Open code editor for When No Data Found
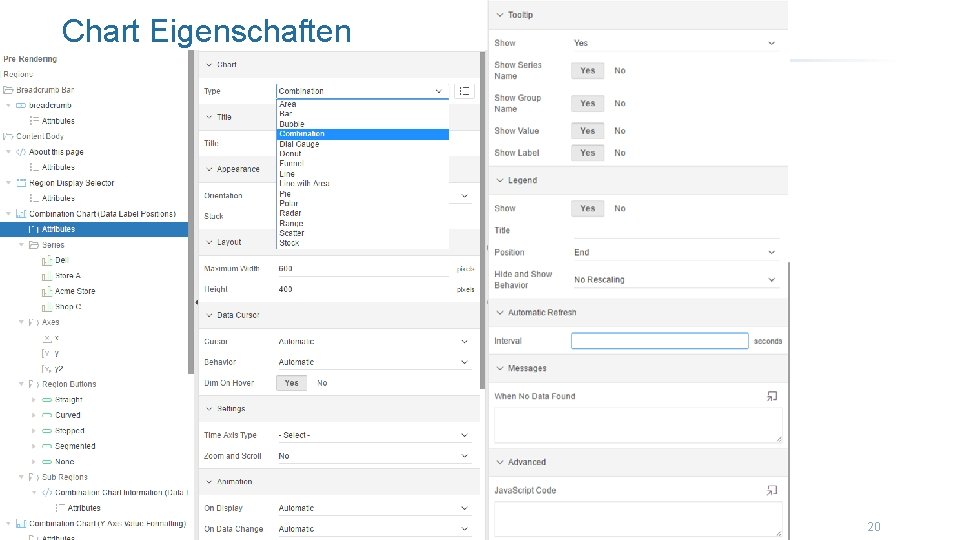Image resolution: width=960 pixels, height=540 pixels. pos(772,396)
